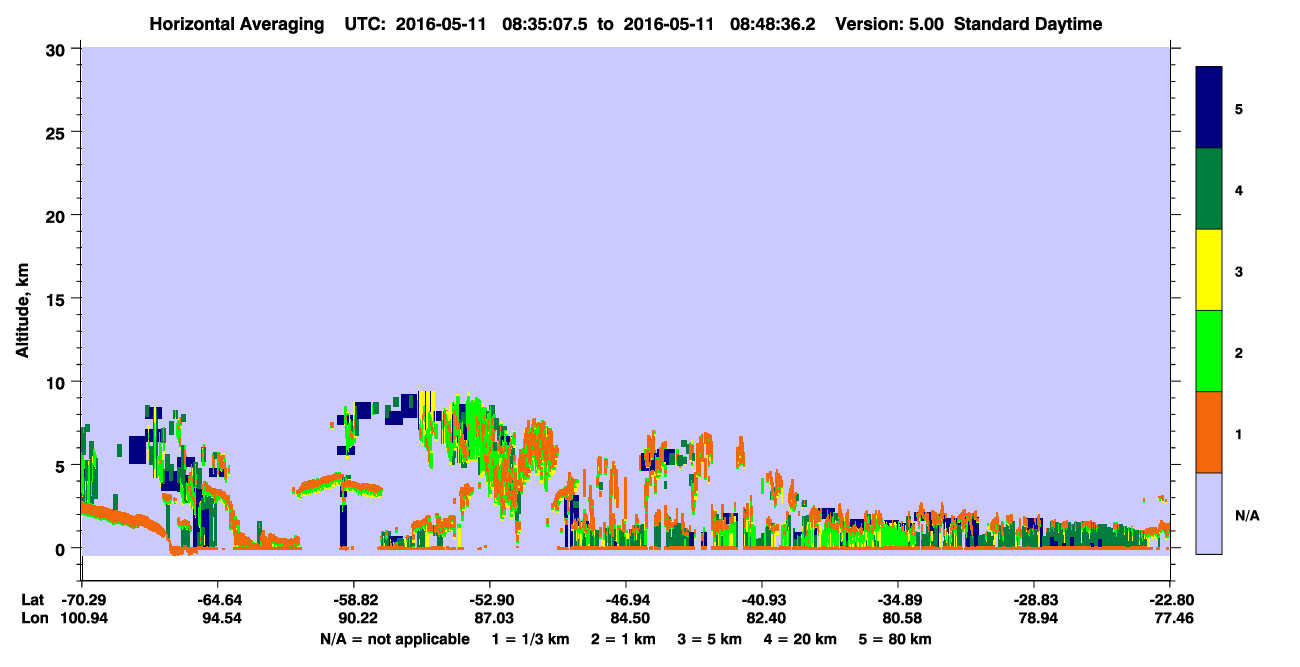Click the 'Lon' row label
1300x667 pixels.
pos(33,619)
